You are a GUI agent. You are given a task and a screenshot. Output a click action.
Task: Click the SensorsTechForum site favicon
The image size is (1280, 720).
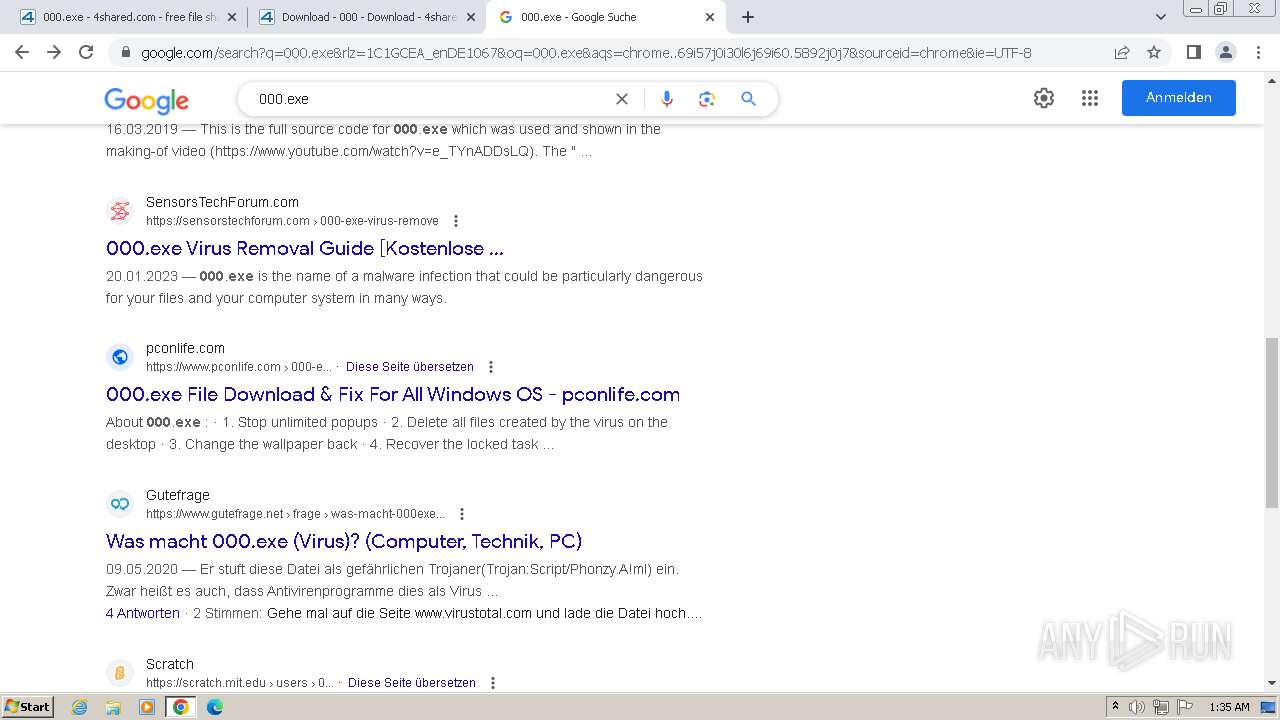[x=120, y=211]
